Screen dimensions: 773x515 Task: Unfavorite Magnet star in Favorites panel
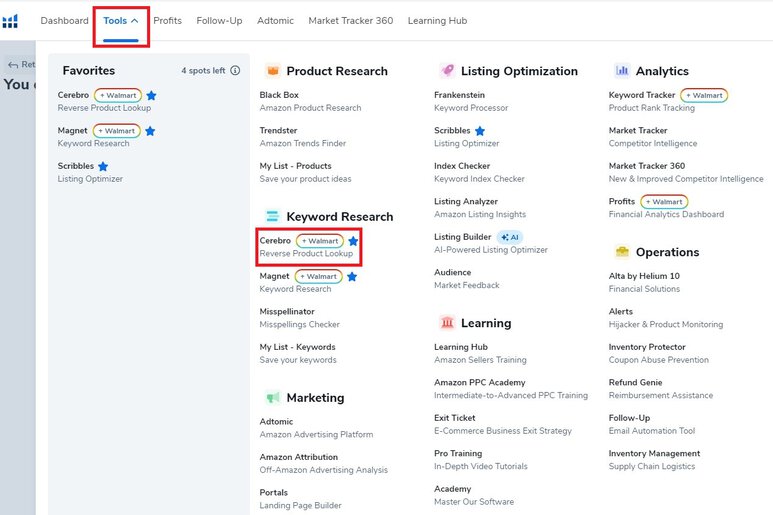pyautogui.click(x=150, y=131)
